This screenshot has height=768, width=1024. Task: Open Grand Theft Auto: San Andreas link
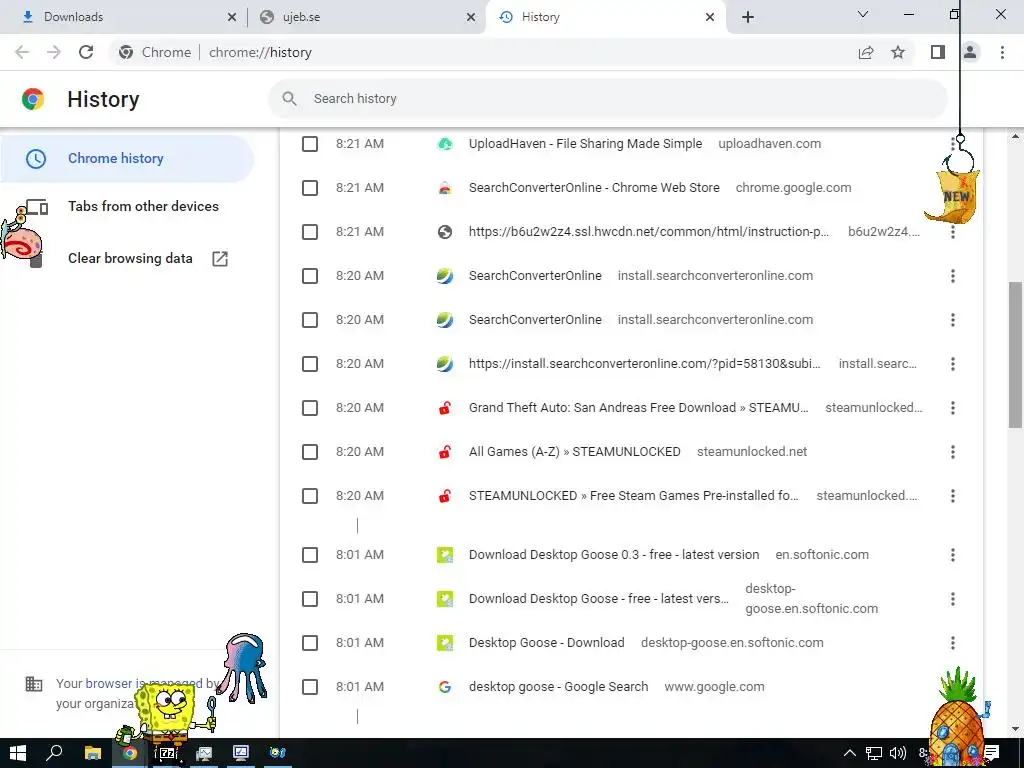click(x=639, y=408)
